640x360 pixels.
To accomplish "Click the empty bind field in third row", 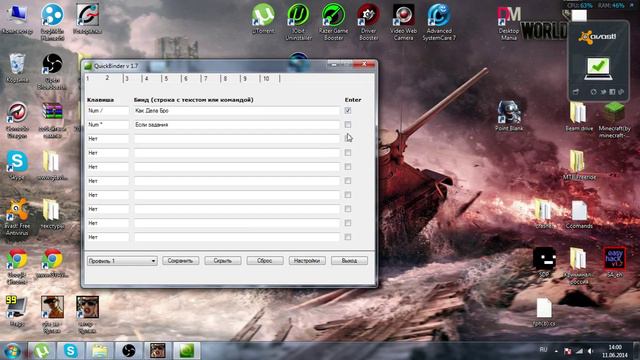I will coord(236,139).
